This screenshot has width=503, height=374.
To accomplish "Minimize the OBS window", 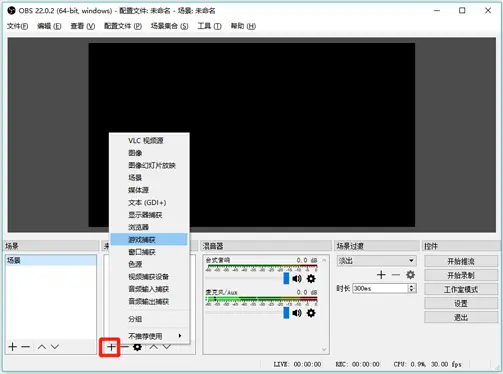I will tap(437, 11).
